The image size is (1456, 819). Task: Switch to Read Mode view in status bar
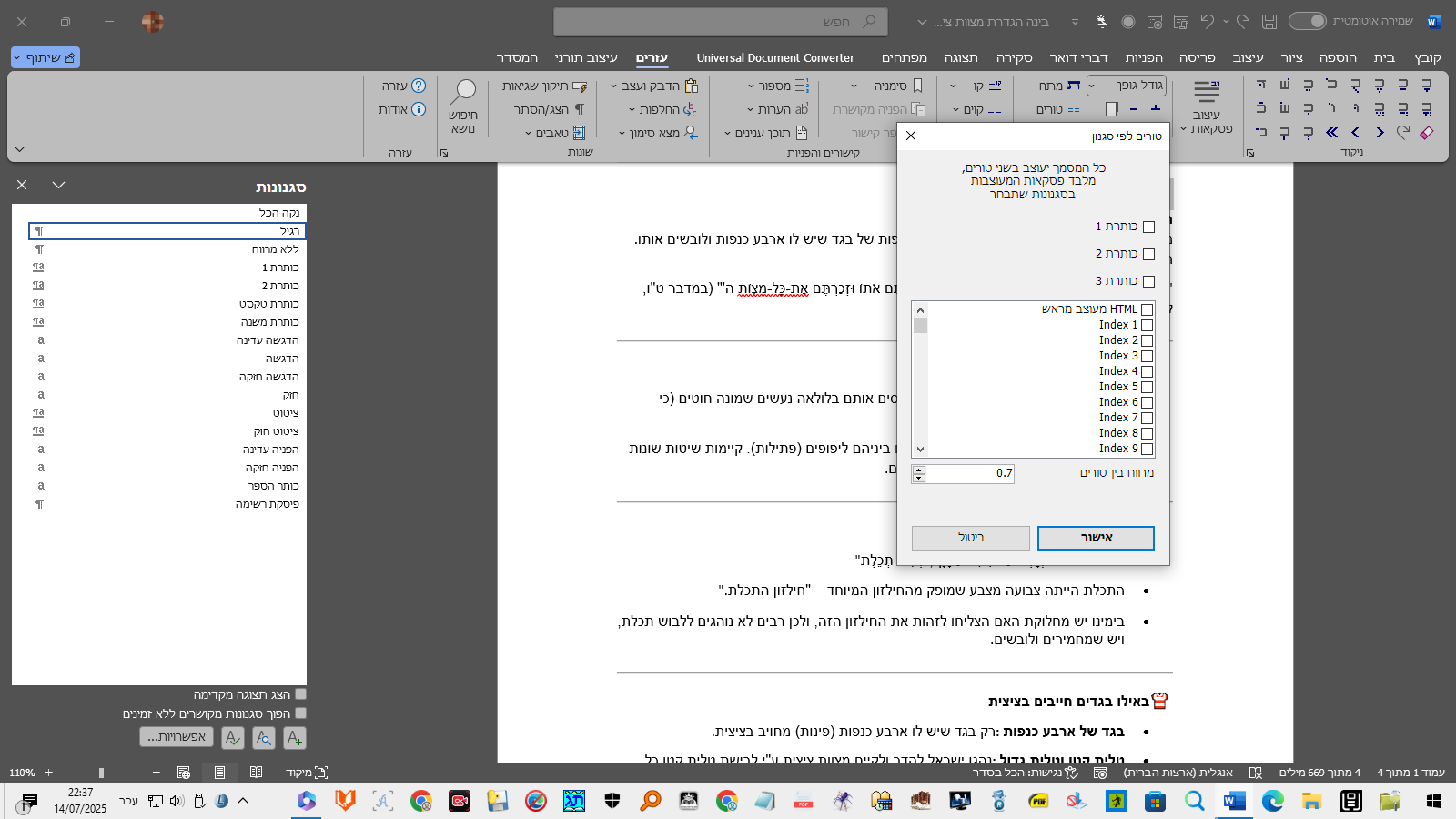coord(257,773)
